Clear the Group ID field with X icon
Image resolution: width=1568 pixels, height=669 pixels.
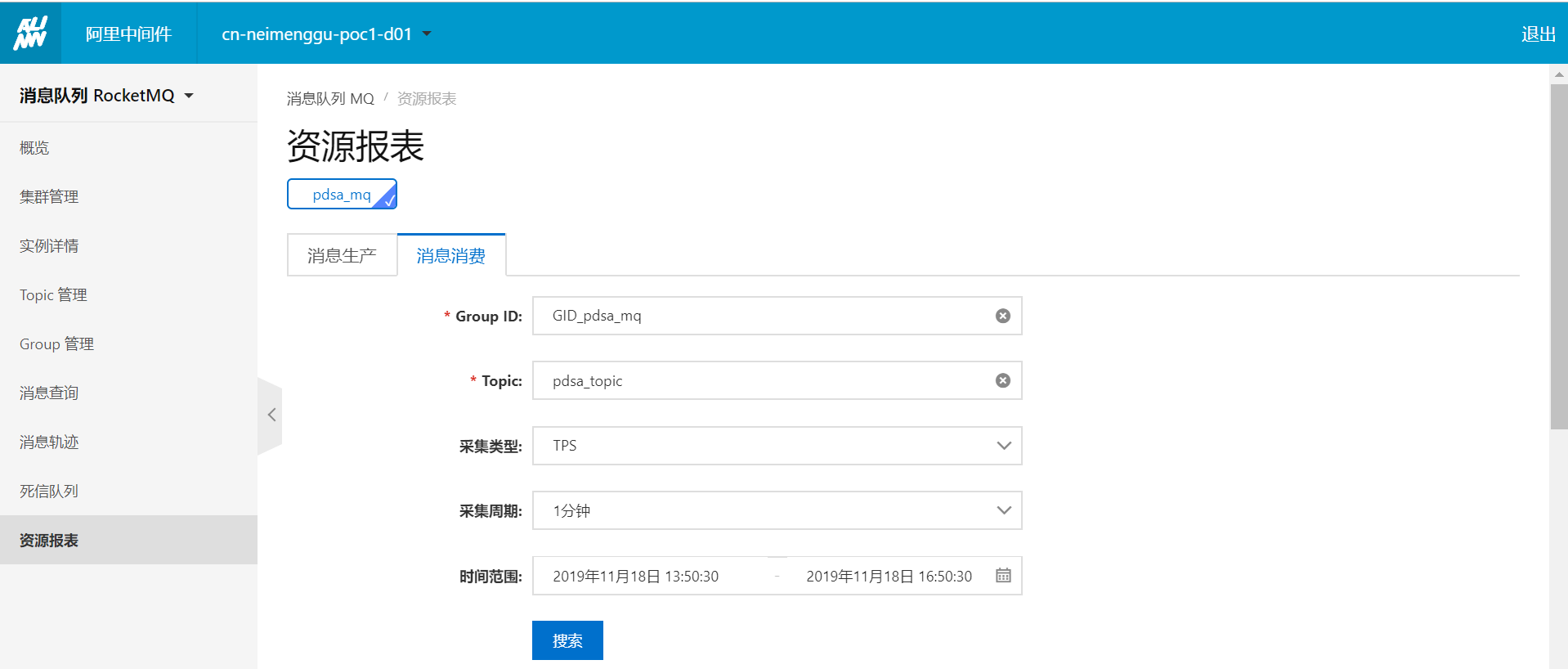coord(1002,316)
